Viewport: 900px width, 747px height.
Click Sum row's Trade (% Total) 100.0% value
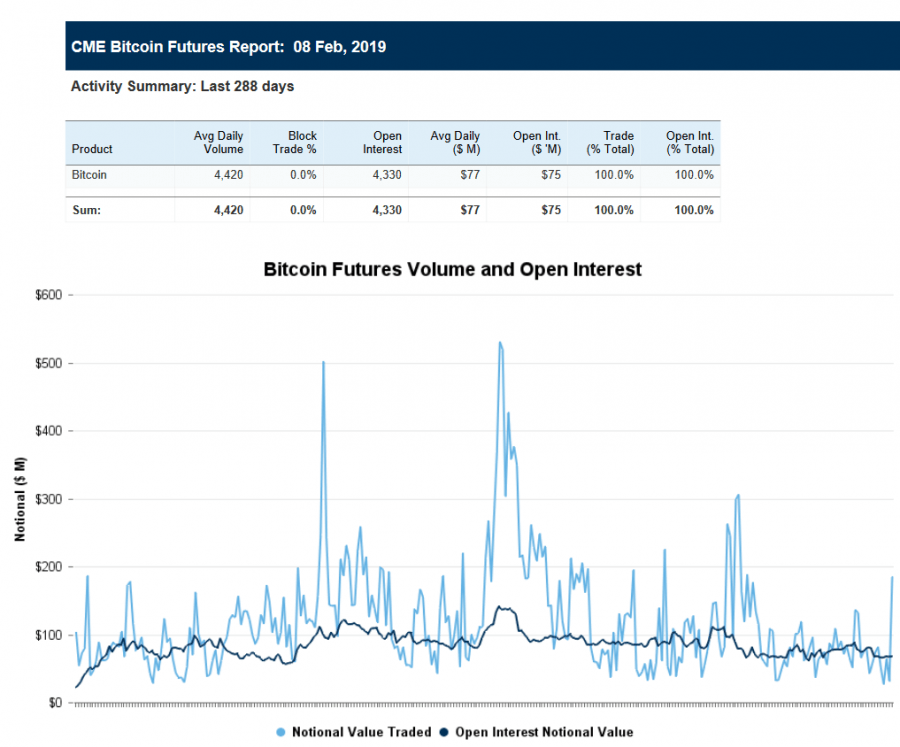point(614,210)
